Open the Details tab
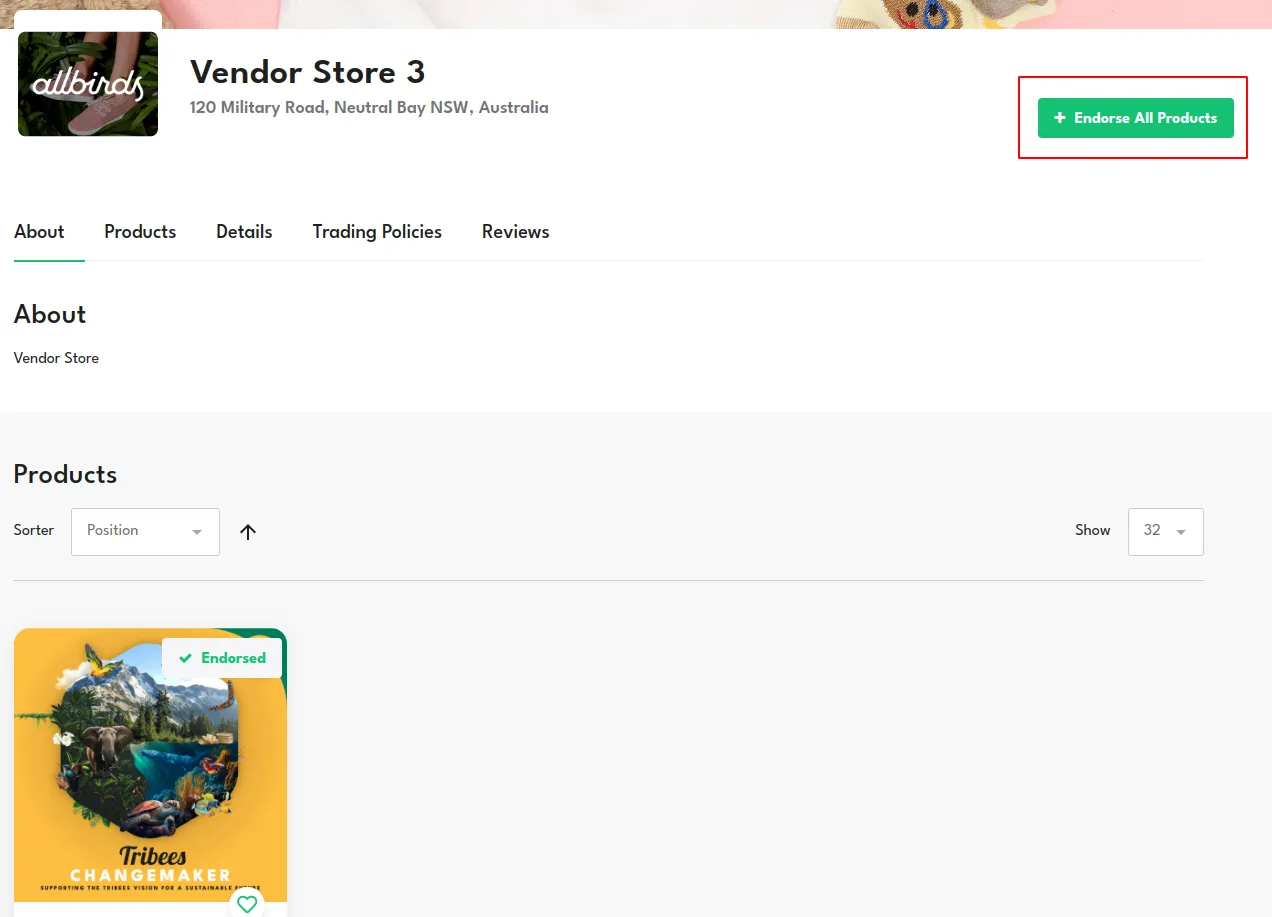Image resolution: width=1272 pixels, height=917 pixels. [244, 232]
